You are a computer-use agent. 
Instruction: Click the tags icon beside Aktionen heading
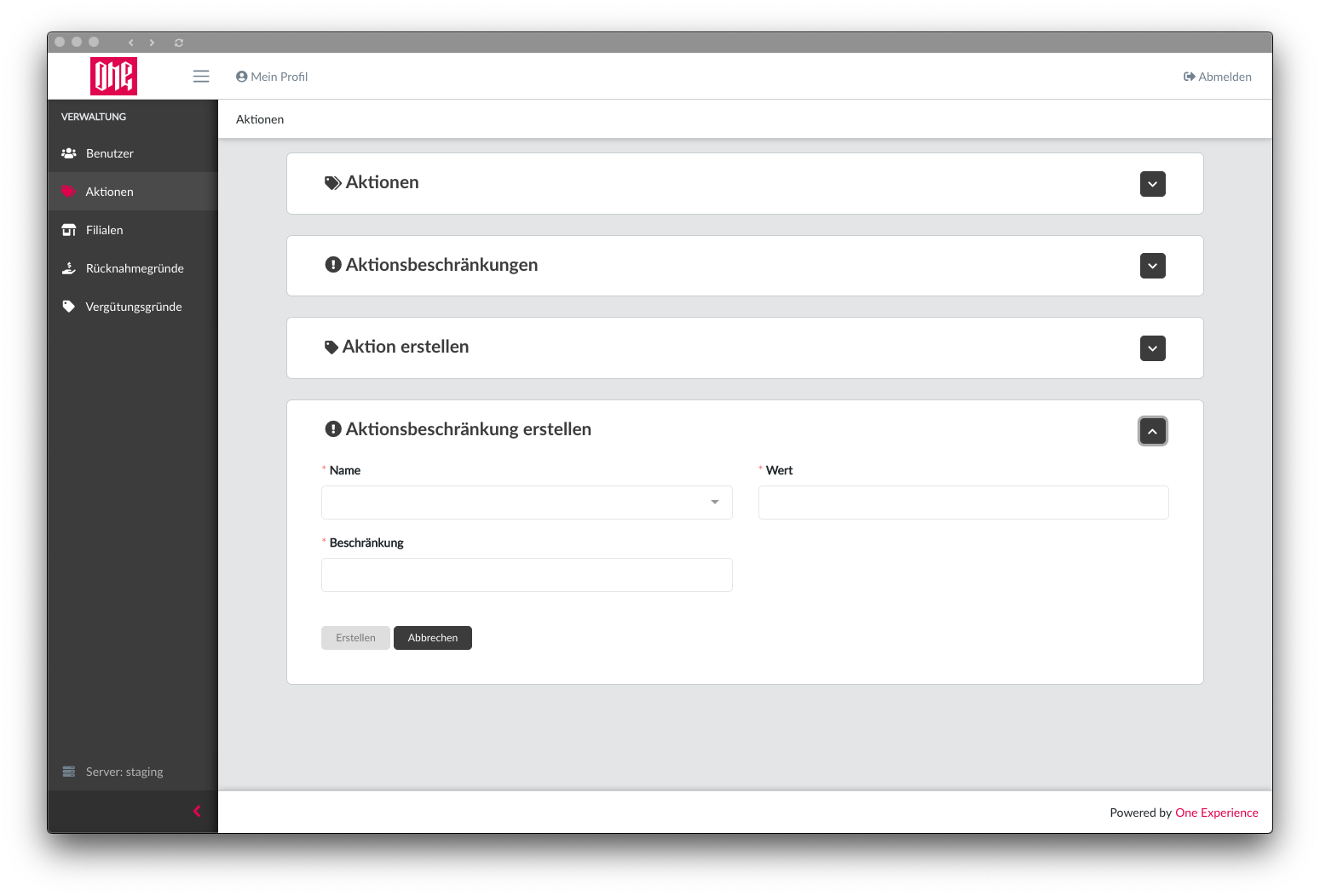coord(333,183)
